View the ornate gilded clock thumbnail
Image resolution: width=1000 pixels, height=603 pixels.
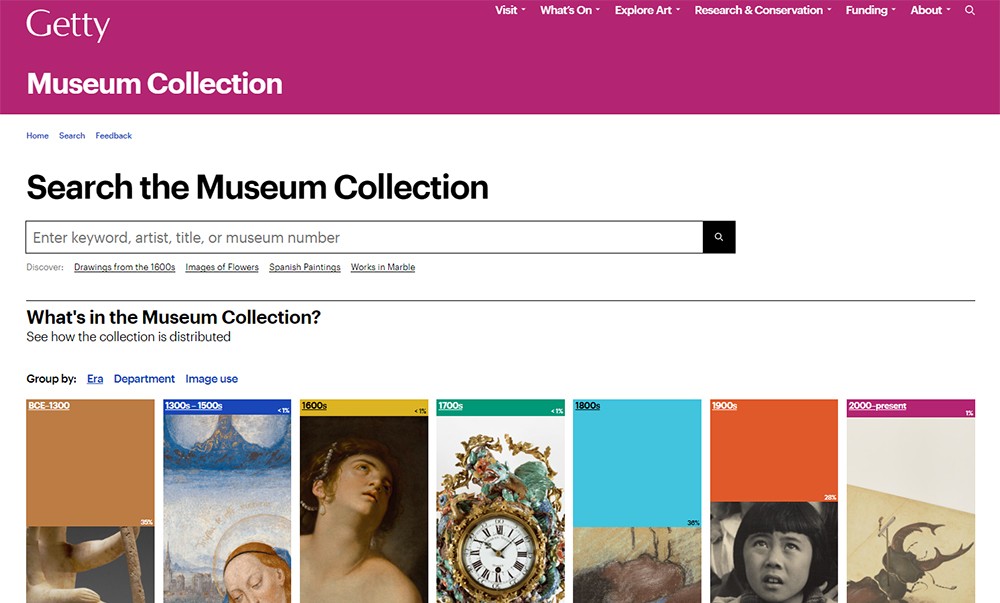[501, 509]
